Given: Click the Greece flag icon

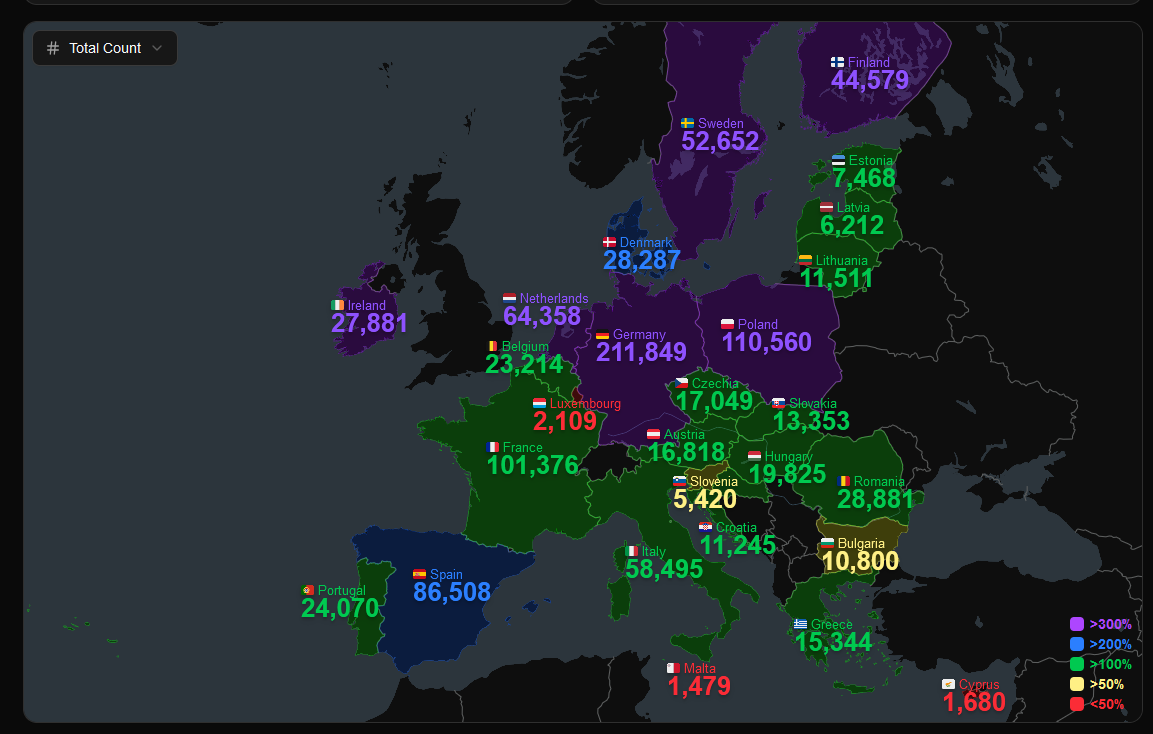Looking at the screenshot, I should (x=800, y=624).
